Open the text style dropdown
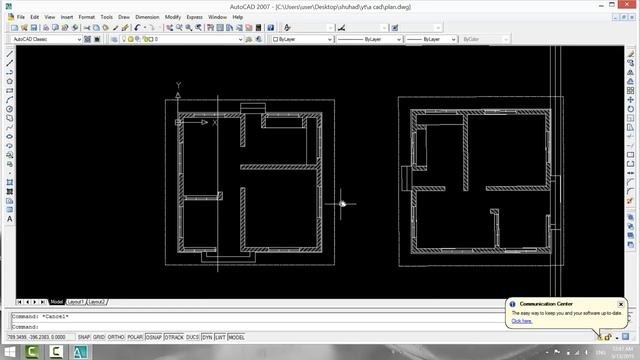The height and width of the screenshot is (360, 640). pos(313,28)
